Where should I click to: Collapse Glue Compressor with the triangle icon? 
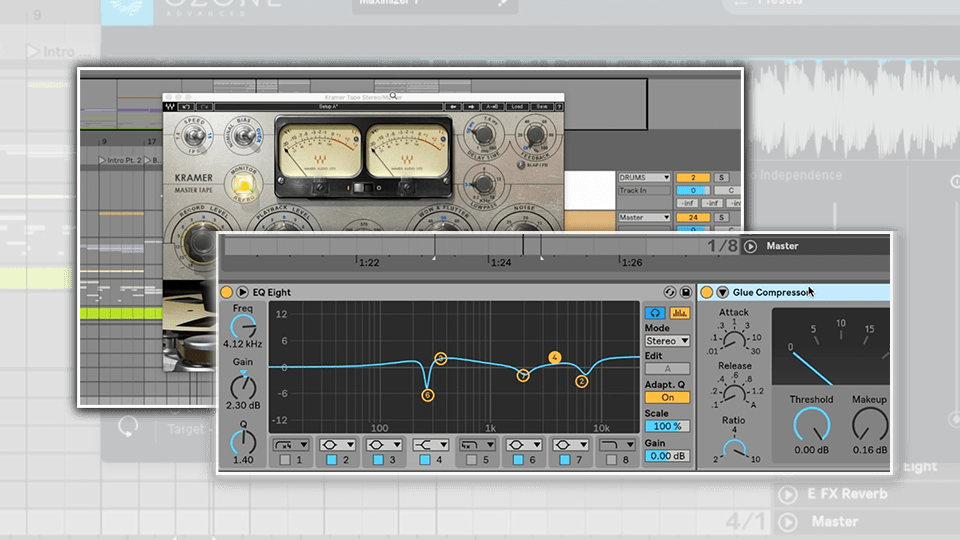click(x=722, y=292)
